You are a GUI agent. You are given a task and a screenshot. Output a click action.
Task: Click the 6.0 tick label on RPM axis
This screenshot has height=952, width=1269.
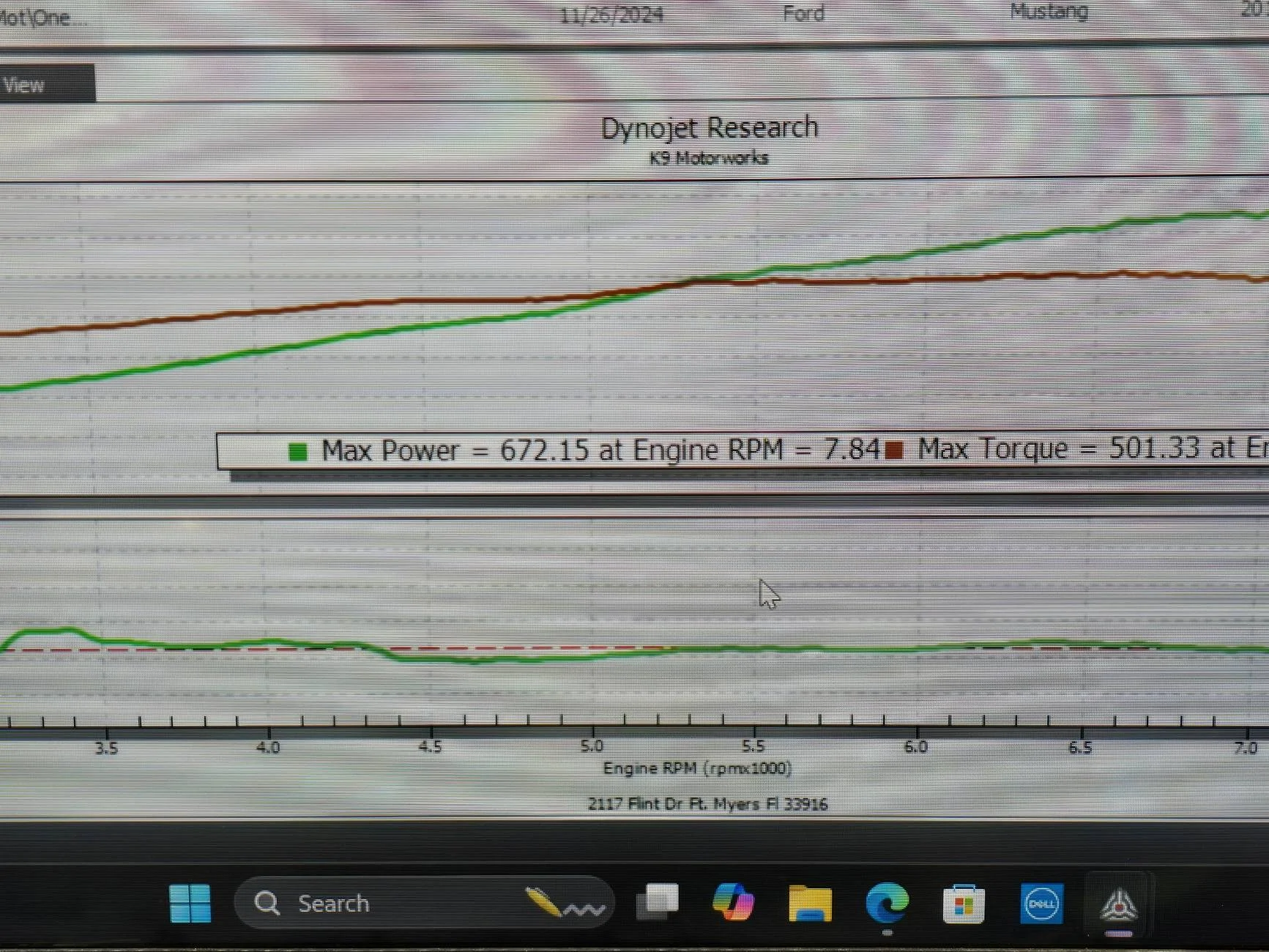pos(915,747)
